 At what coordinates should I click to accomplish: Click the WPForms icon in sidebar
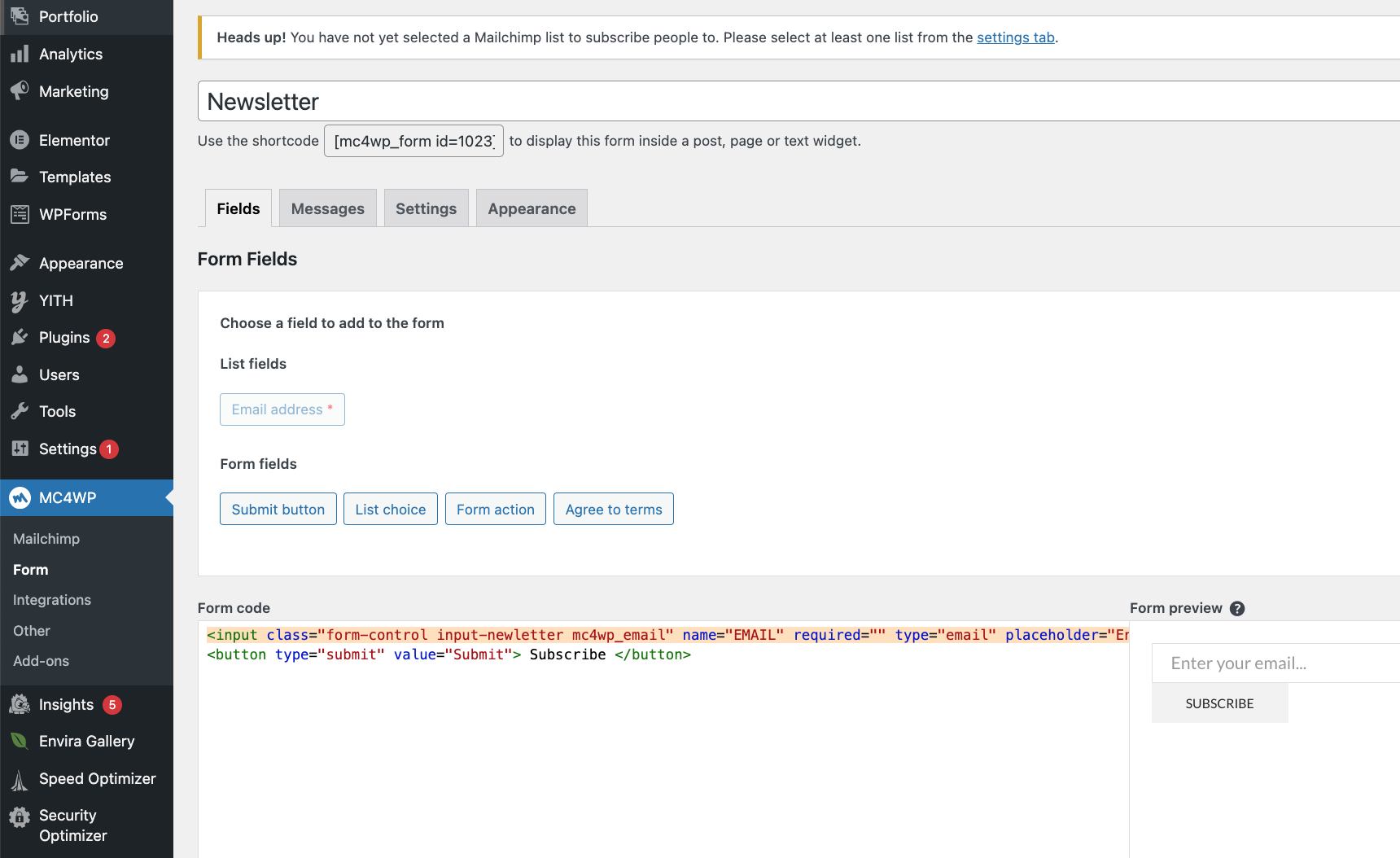point(20,214)
